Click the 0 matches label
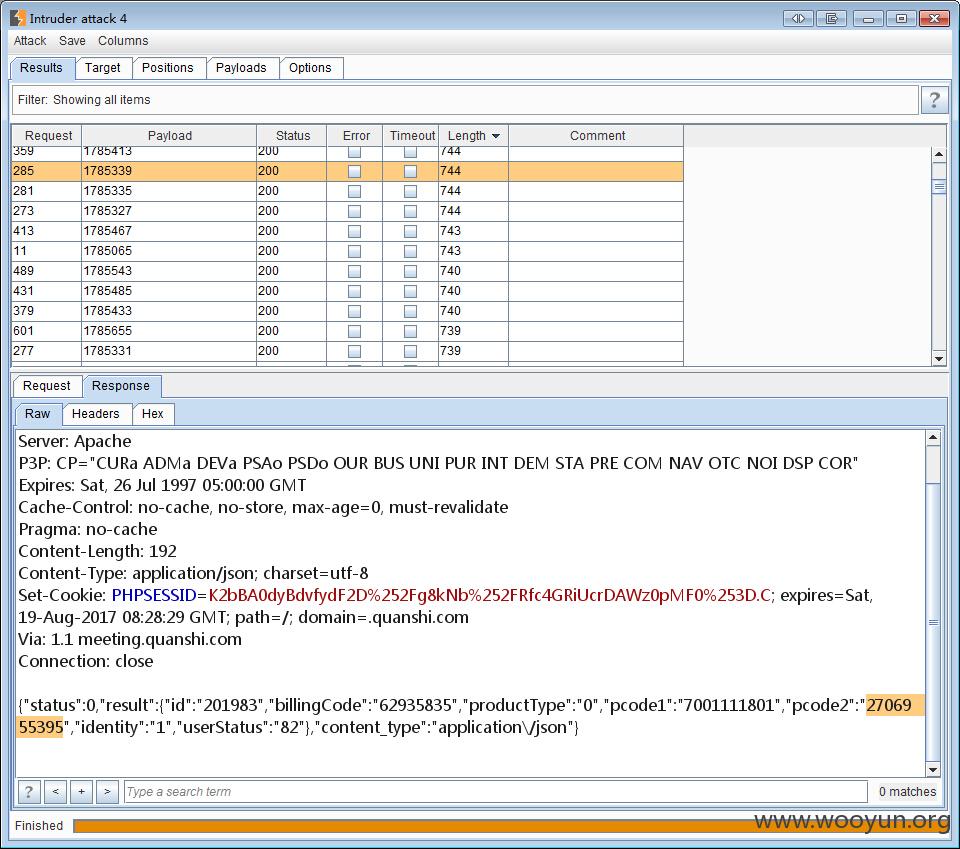Viewport: 960px width, 849px height. 907,791
